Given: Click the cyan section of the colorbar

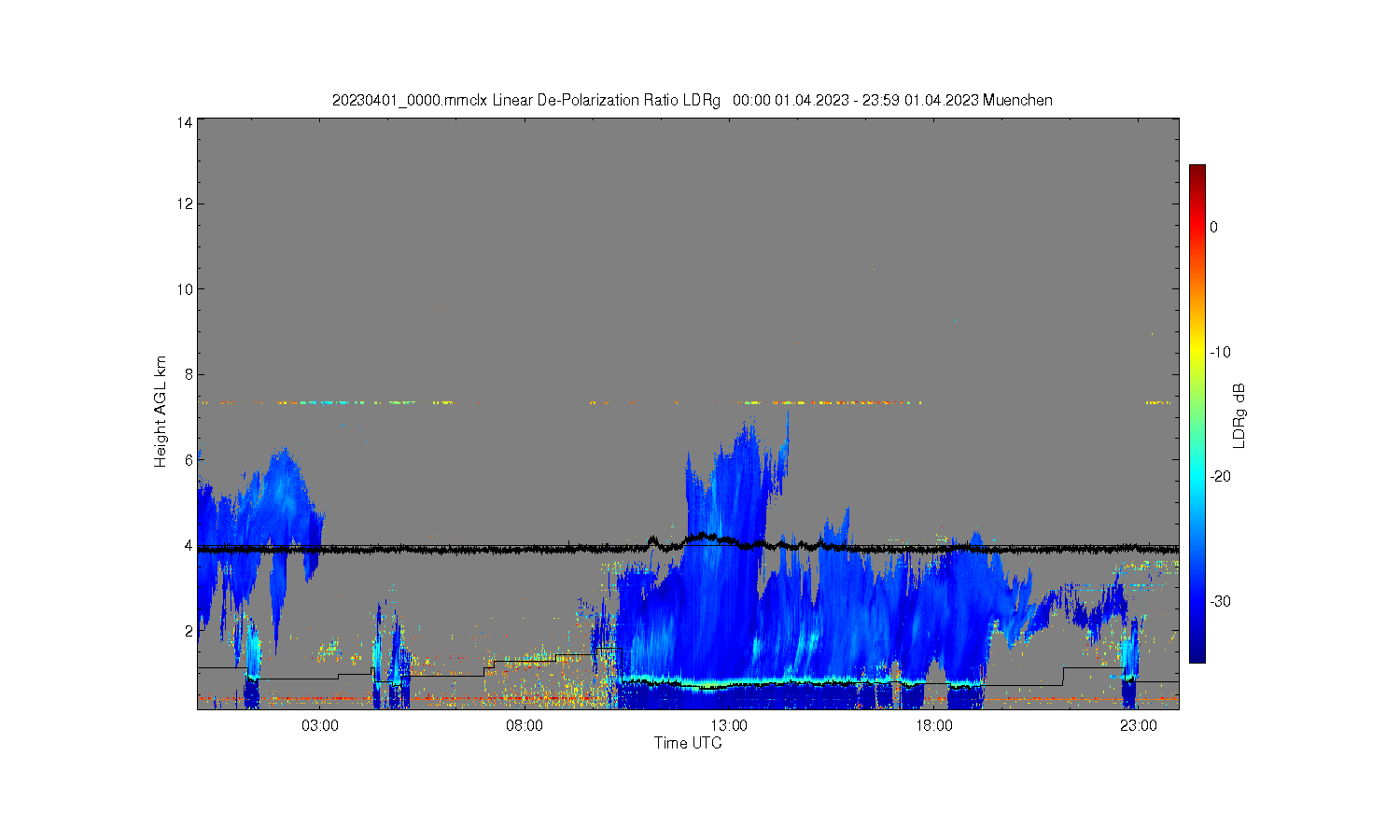Looking at the screenshot, I should [x=1197, y=476].
